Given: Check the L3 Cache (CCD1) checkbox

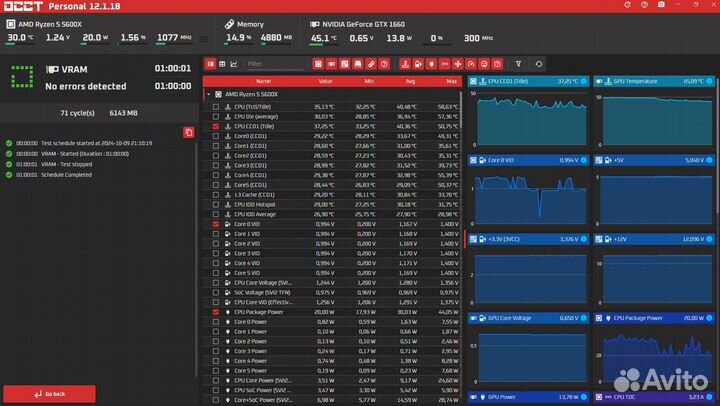Looking at the screenshot, I should 216,195.
